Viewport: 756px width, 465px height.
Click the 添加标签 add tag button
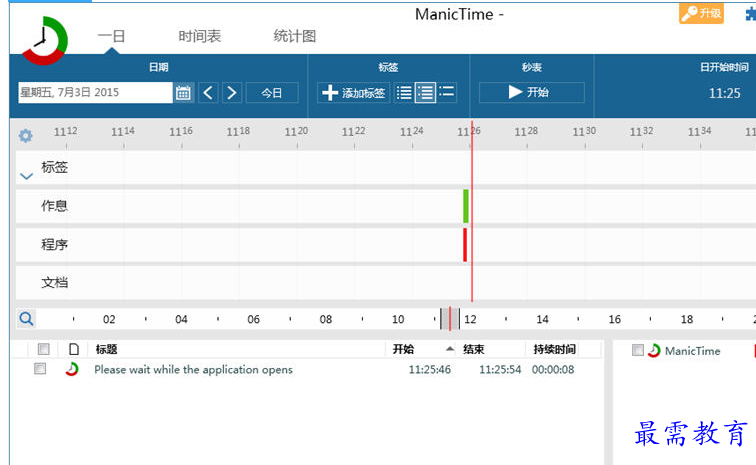point(353,93)
